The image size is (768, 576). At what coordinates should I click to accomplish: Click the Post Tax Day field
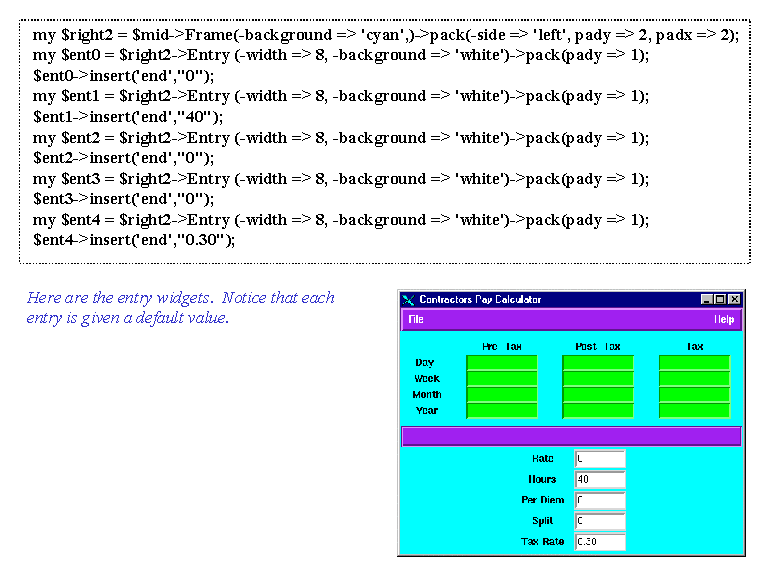(598, 363)
